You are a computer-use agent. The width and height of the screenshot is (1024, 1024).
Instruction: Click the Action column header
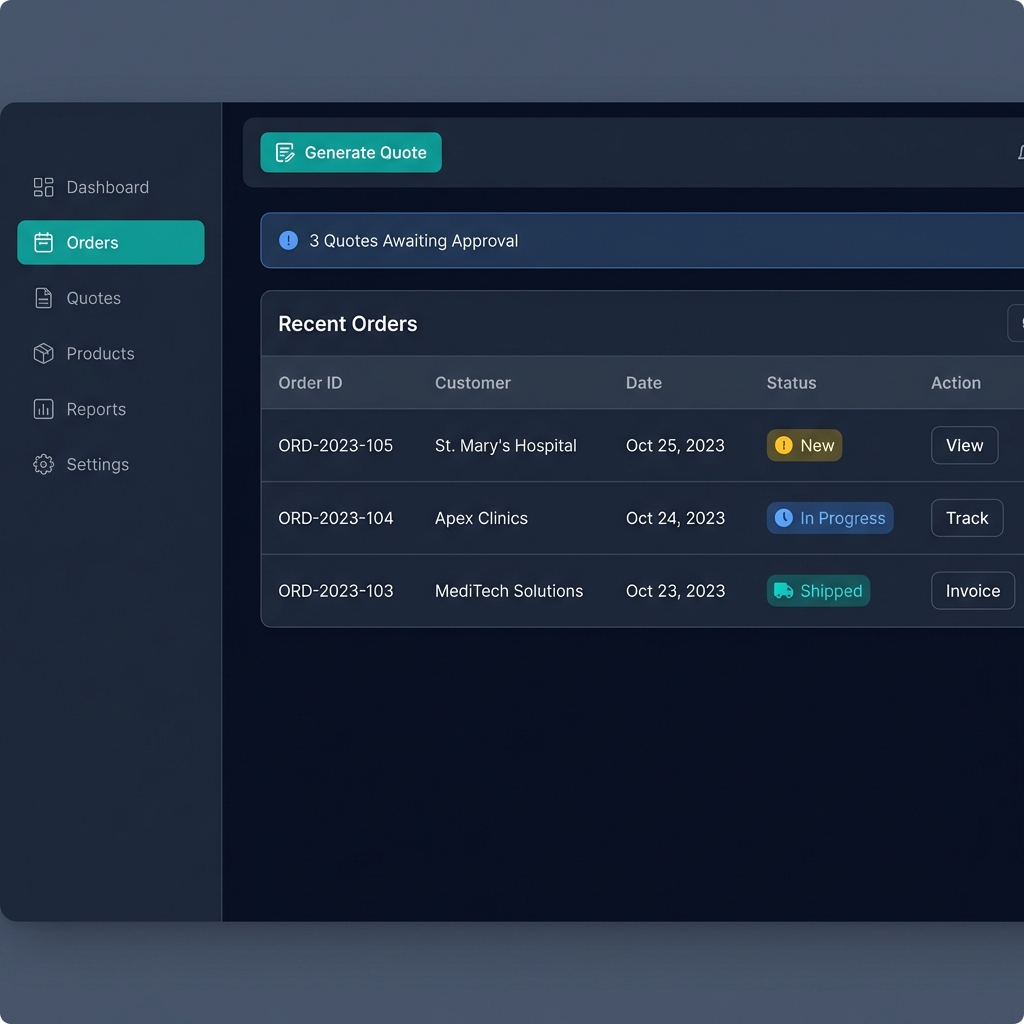pyautogui.click(x=955, y=383)
